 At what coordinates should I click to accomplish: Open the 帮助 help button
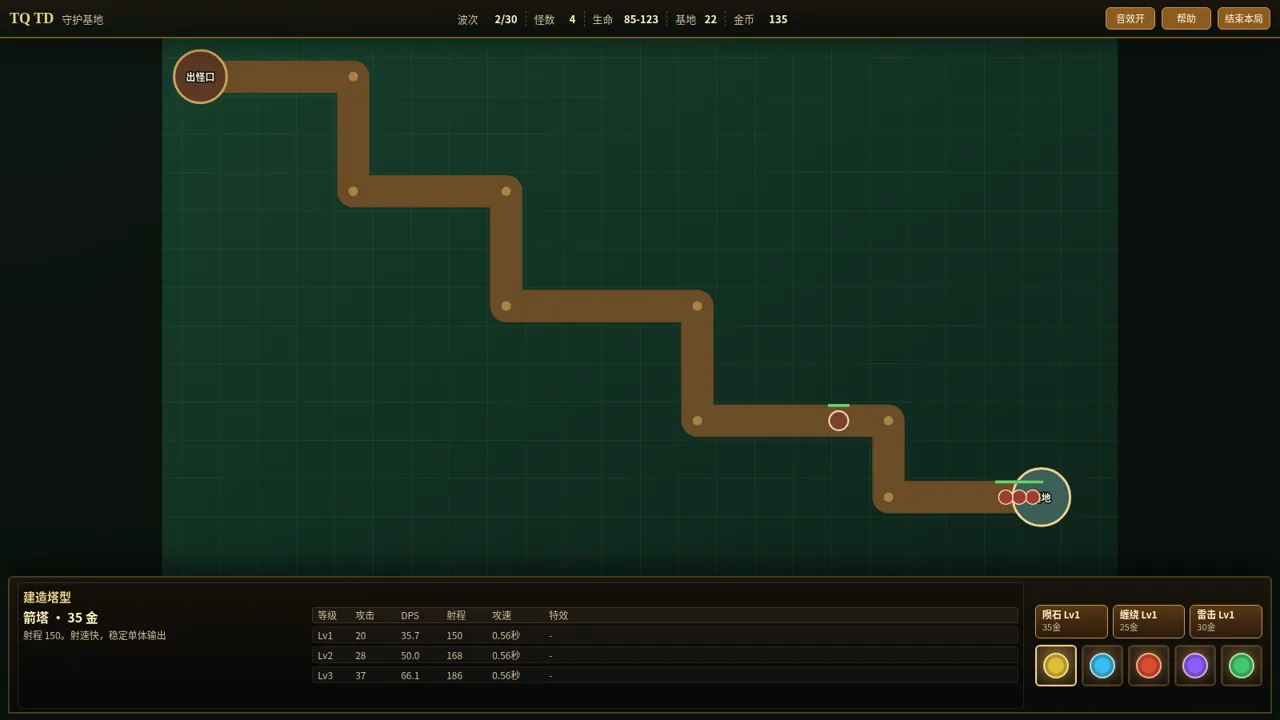(1186, 19)
